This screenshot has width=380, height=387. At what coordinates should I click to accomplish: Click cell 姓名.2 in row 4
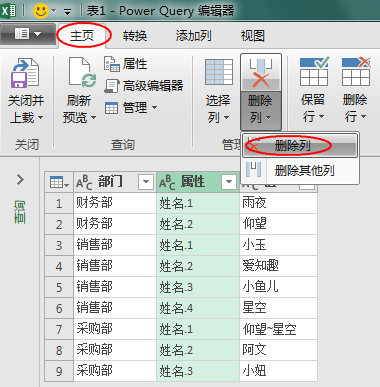click(198, 266)
